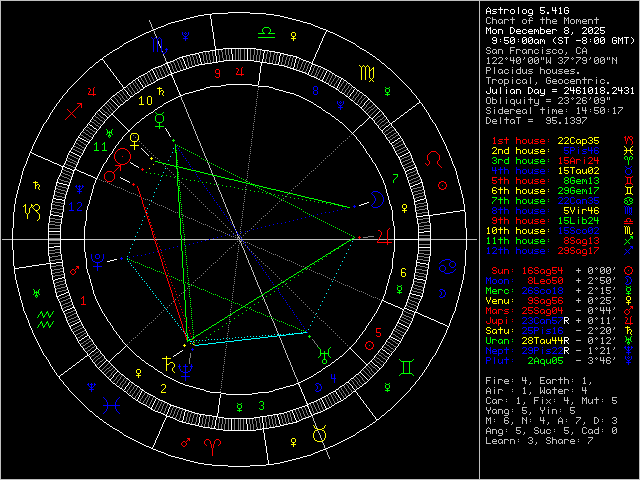
Task: Select the Jupiter glyph in the sidebar Jupi row
Action: click(628, 321)
